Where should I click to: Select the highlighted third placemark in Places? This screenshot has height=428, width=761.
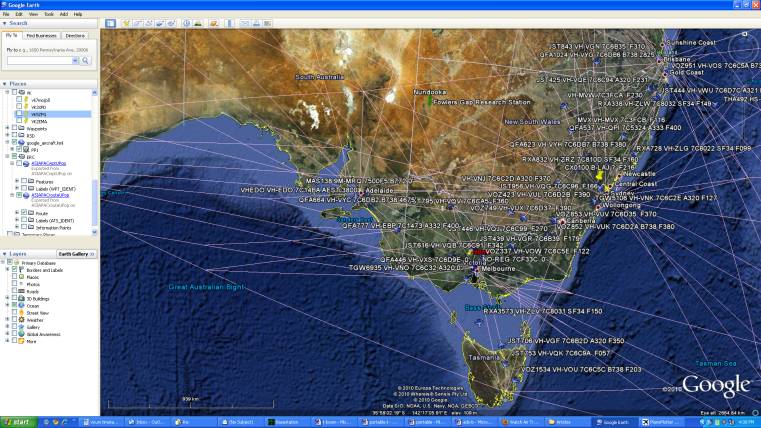[52, 114]
